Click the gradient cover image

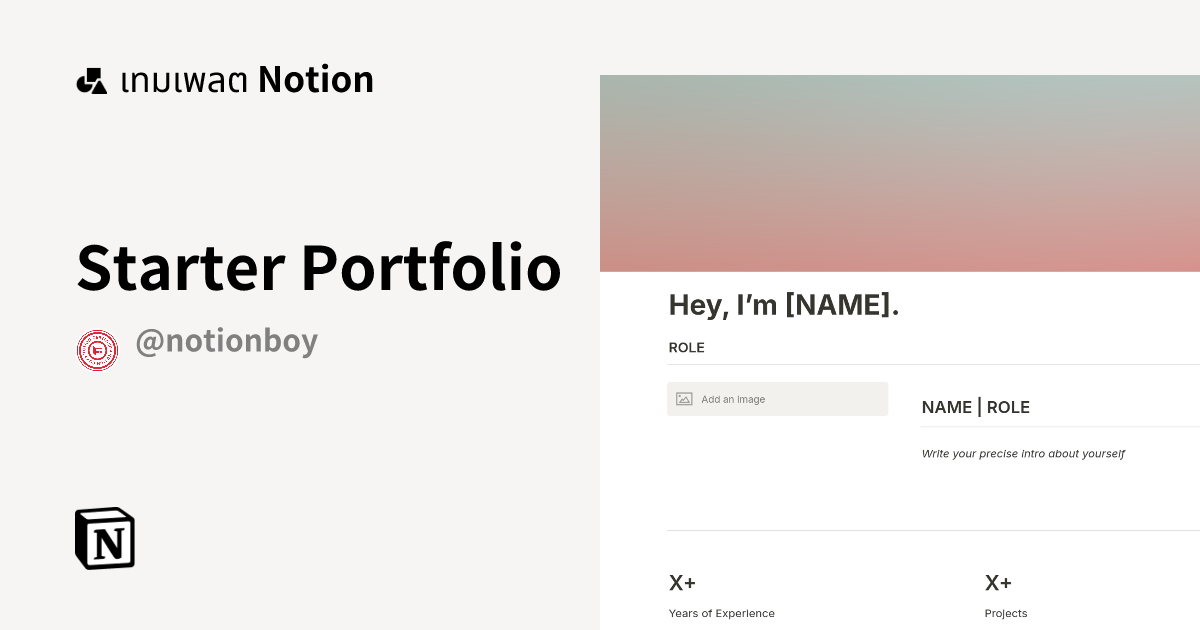(x=900, y=170)
